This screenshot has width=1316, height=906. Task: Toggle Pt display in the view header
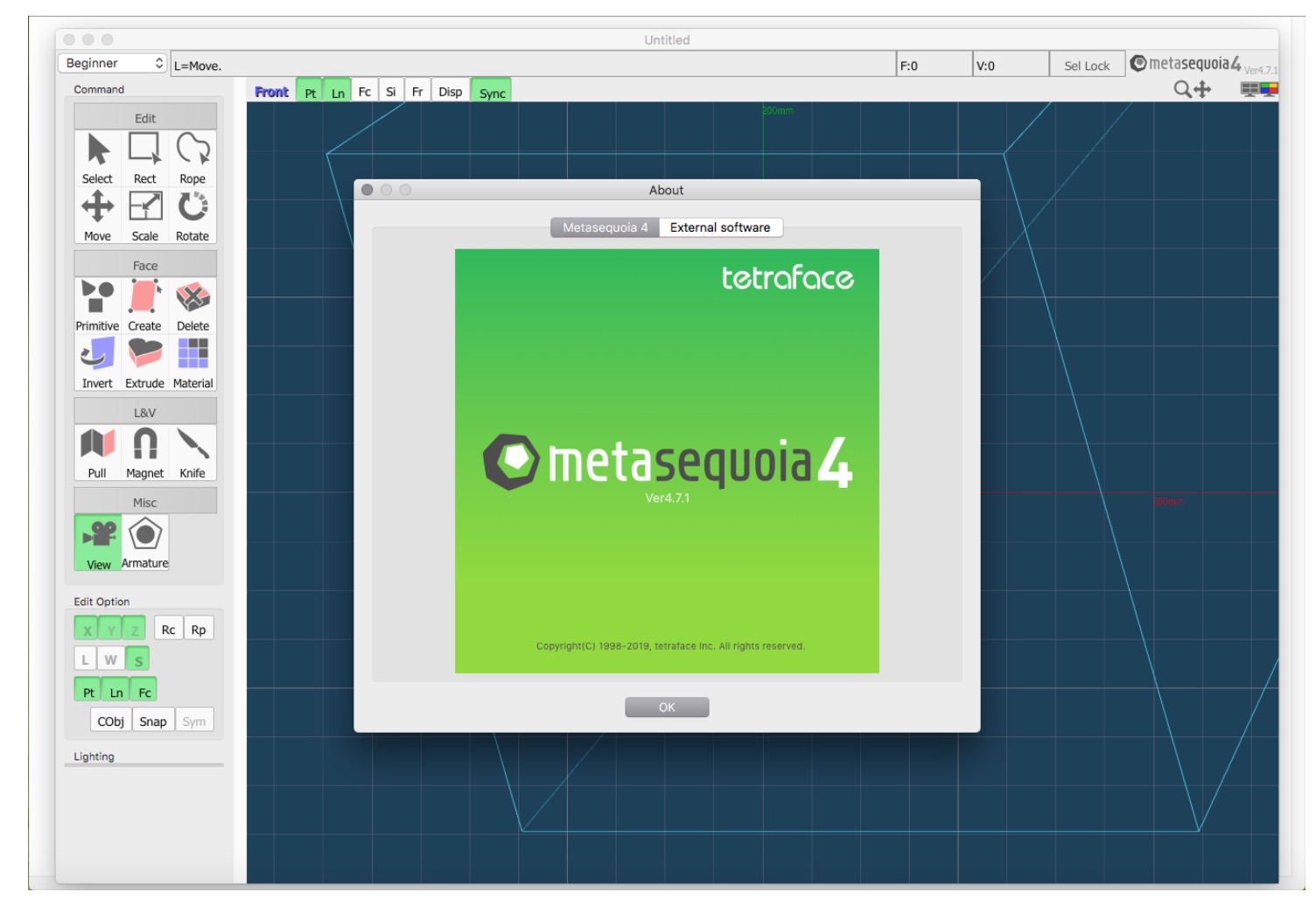310,92
